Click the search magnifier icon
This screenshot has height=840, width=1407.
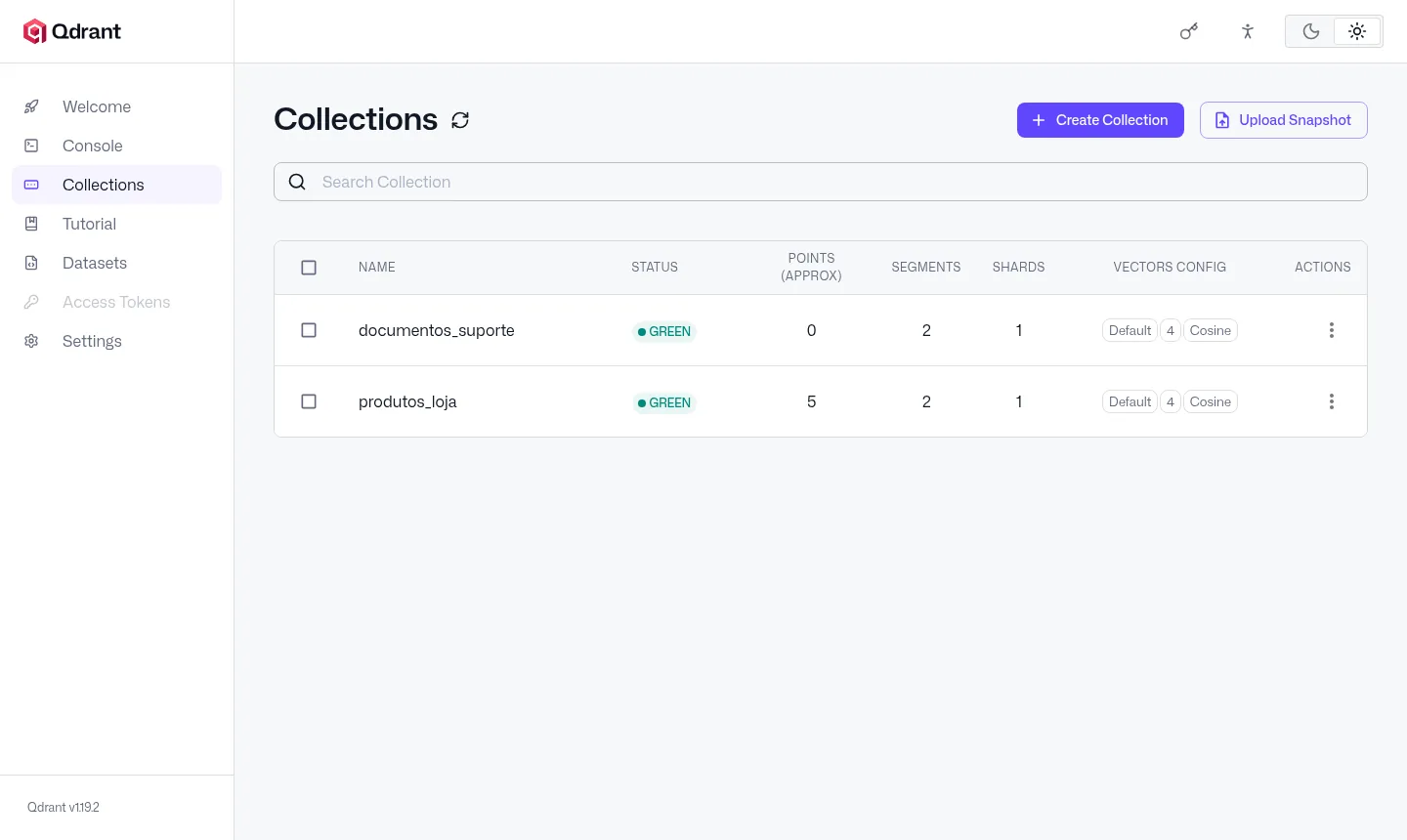pos(297,182)
